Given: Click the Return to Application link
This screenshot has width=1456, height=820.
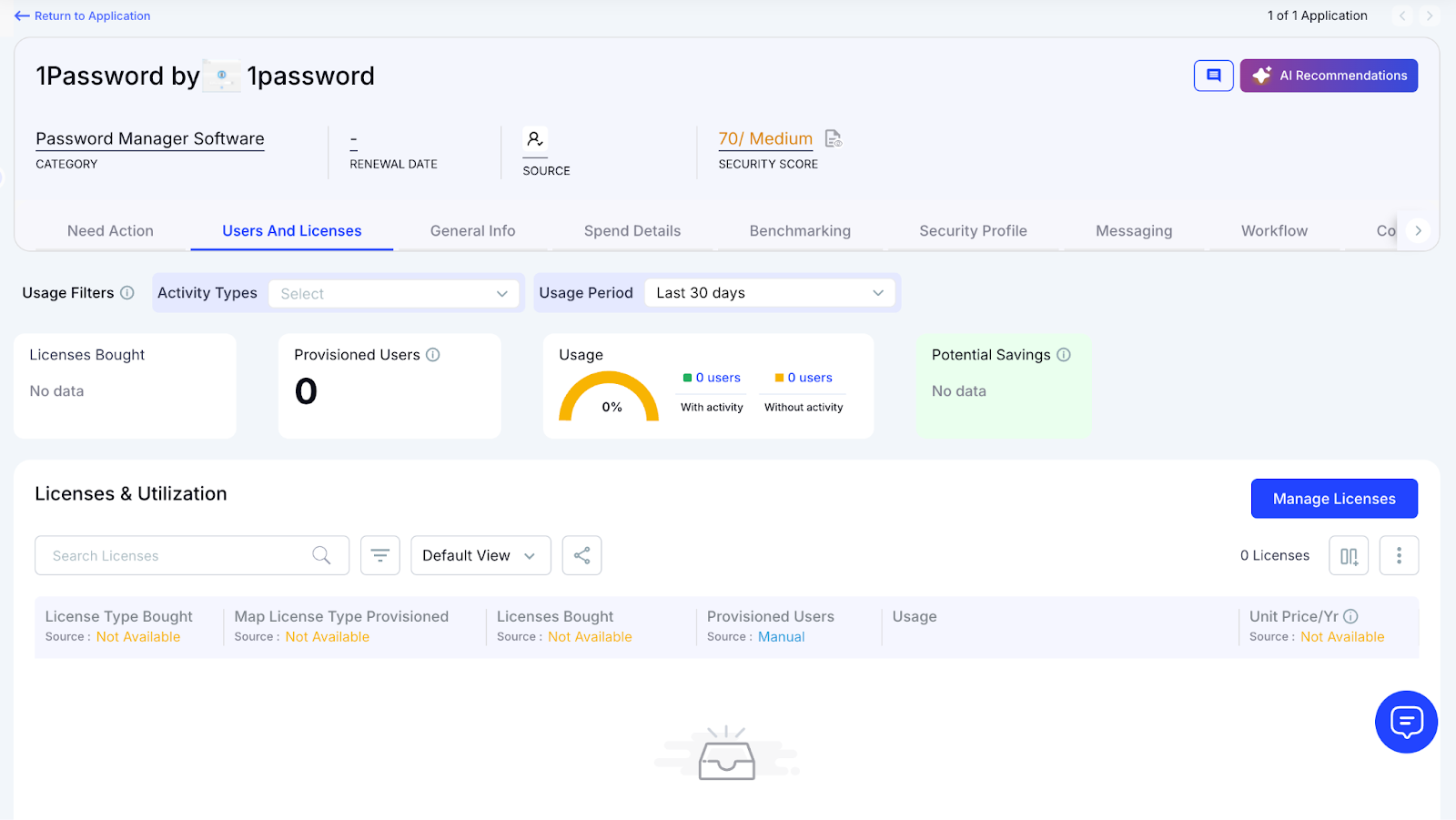Looking at the screenshot, I should [92, 15].
